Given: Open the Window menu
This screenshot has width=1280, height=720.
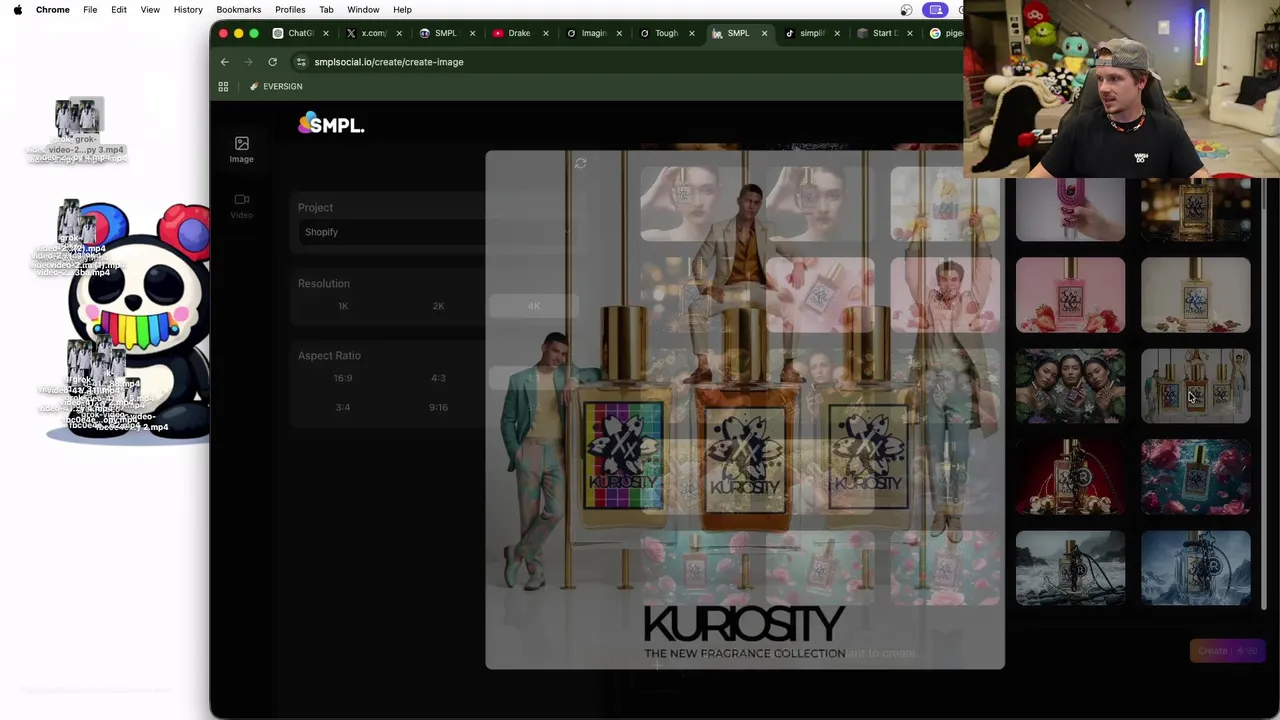Looking at the screenshot, I should coord(363,10).
